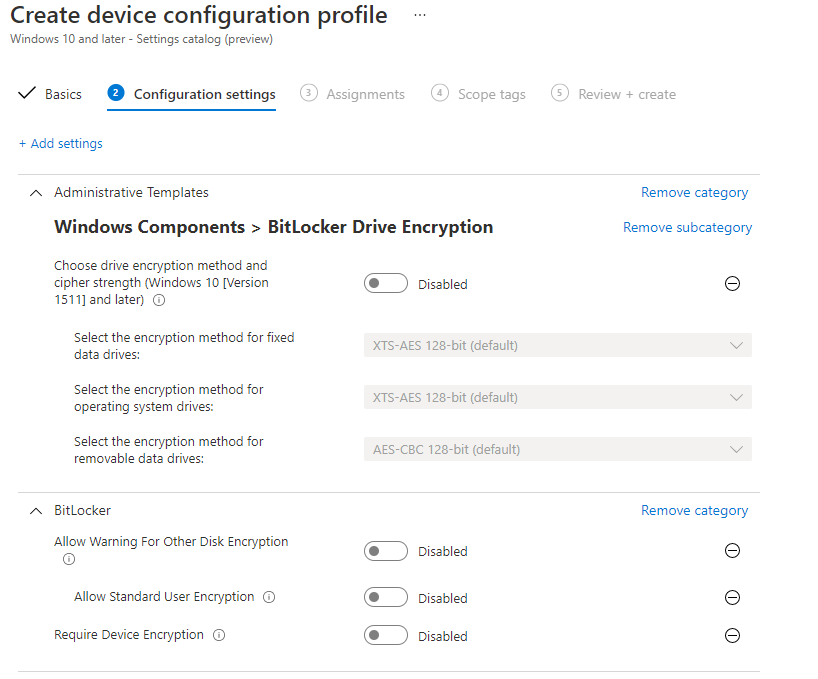This screenshot has height=679, width=818.
Task: Show info for Allow Standard User Encryption
Action: pyautogui.click(x=269, y=598)
